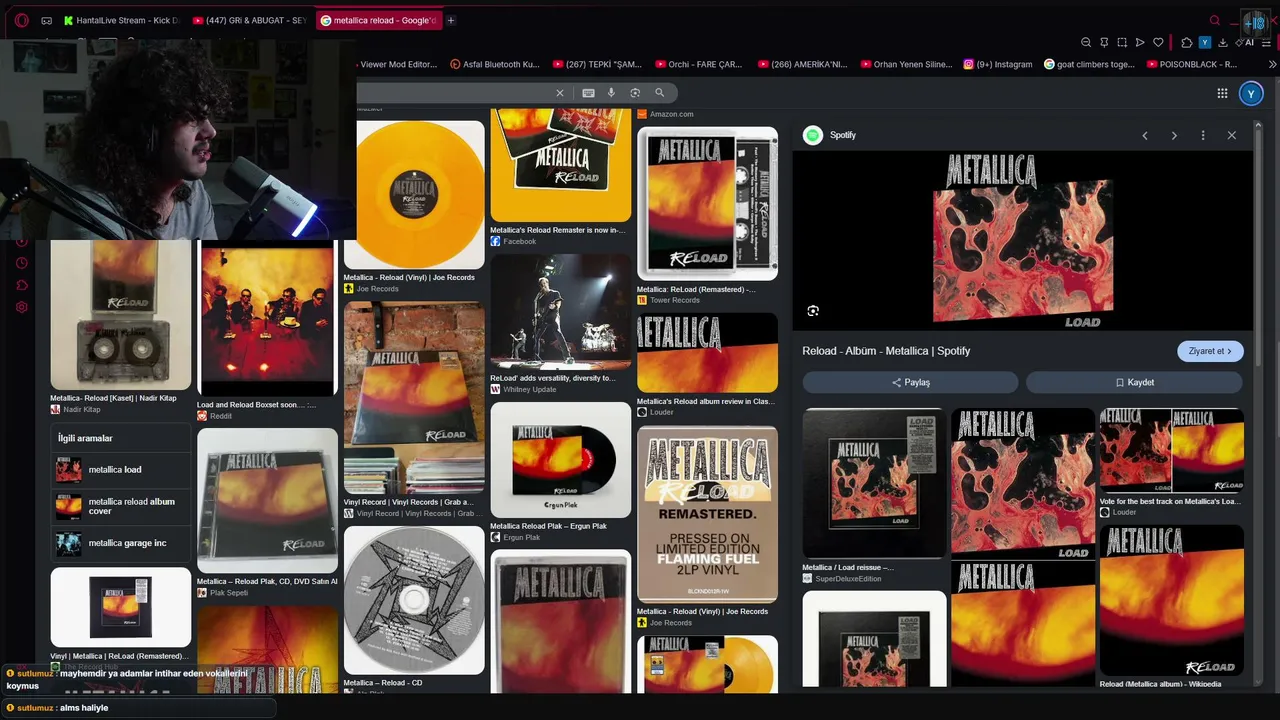Open more options in Spotify preview panel
The image size is (1280, 720).
[x=1203, y=135]
